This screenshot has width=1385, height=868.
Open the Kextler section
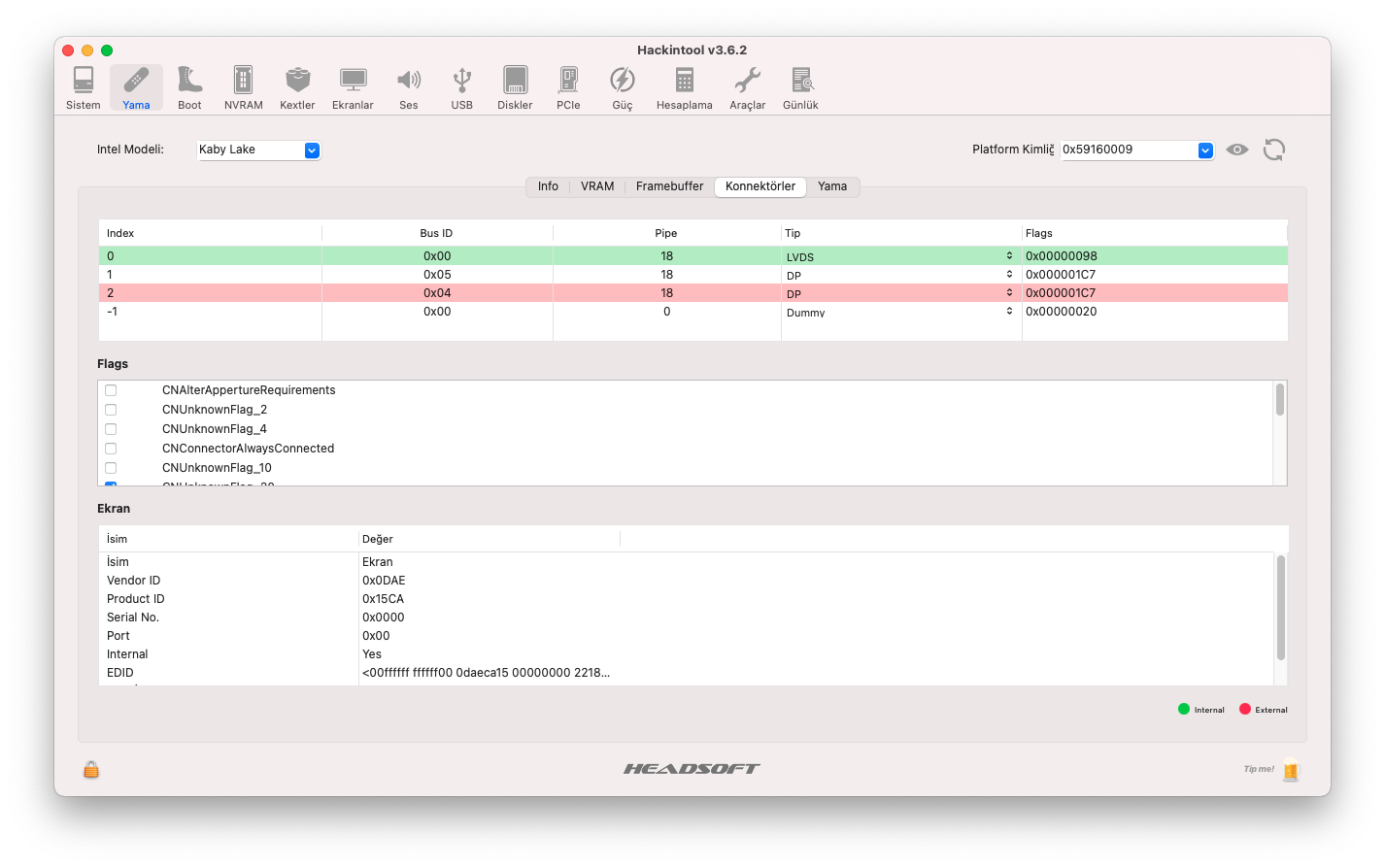[297, 87]
